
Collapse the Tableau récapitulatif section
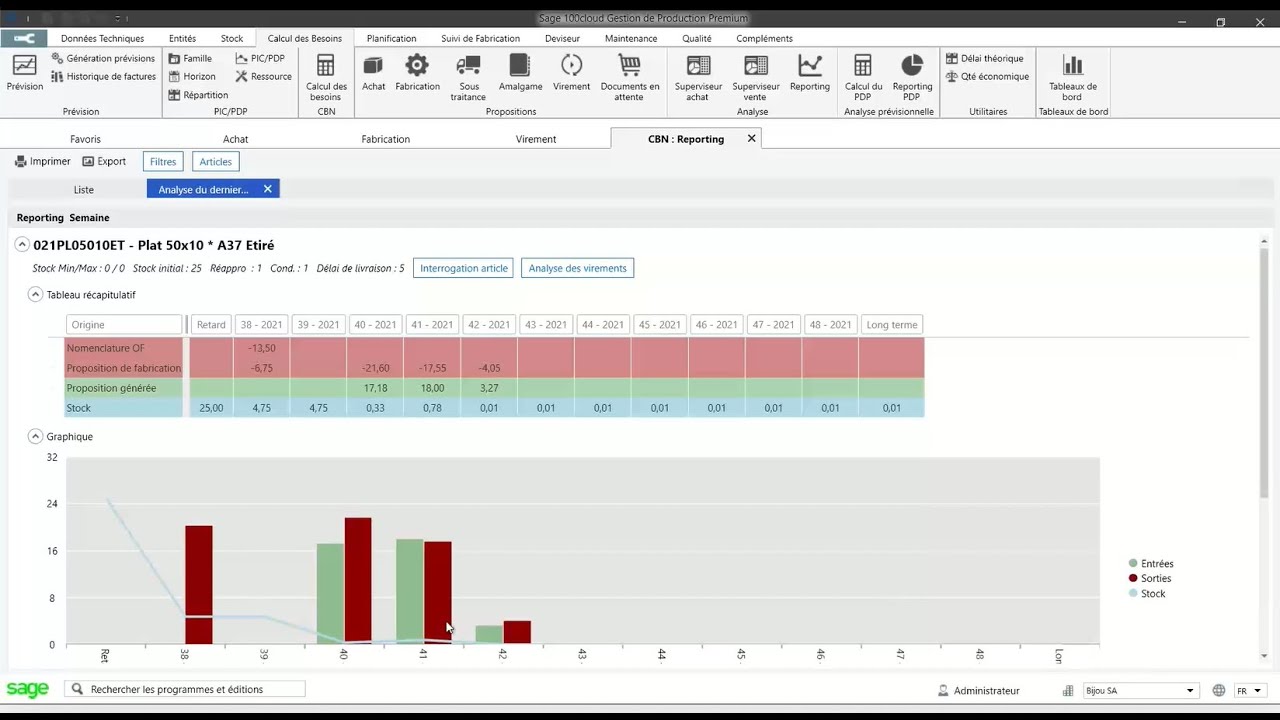click(35, 295)
